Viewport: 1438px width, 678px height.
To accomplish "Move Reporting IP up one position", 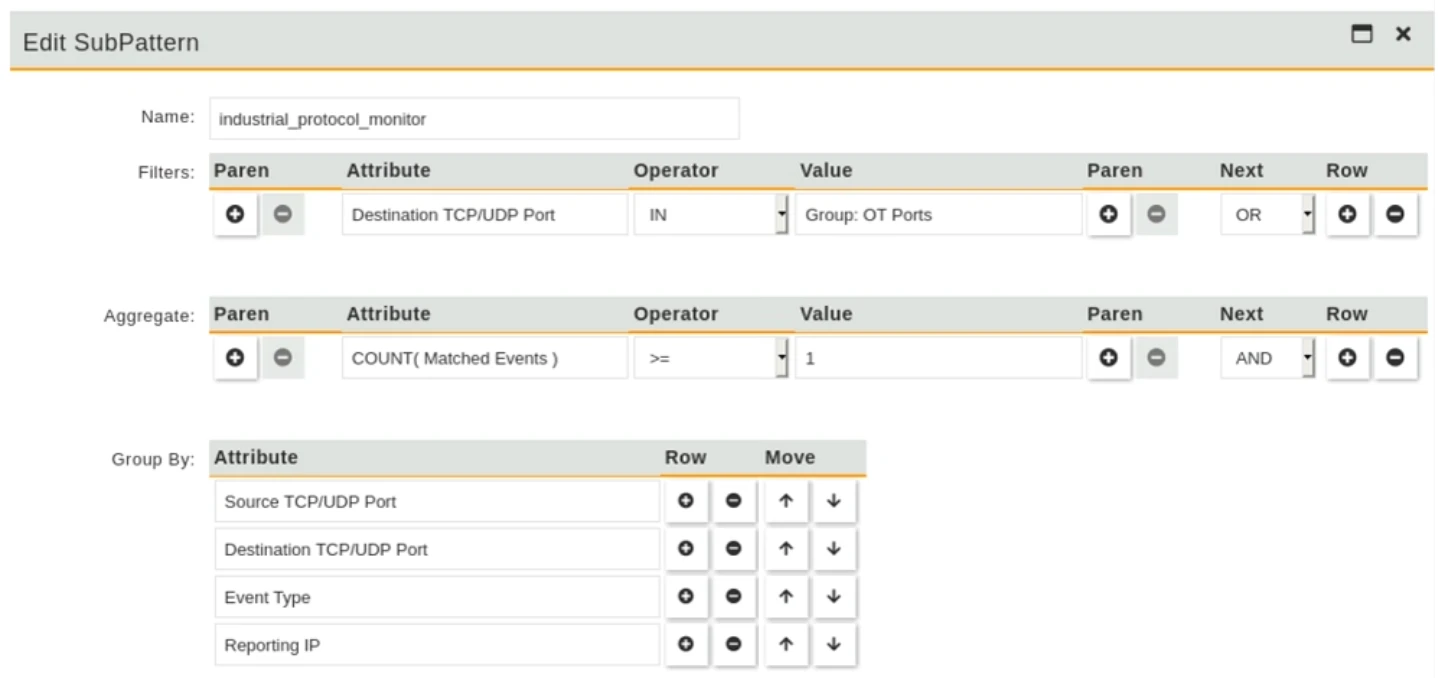I will pyautogui.click(x=786, y=645).
